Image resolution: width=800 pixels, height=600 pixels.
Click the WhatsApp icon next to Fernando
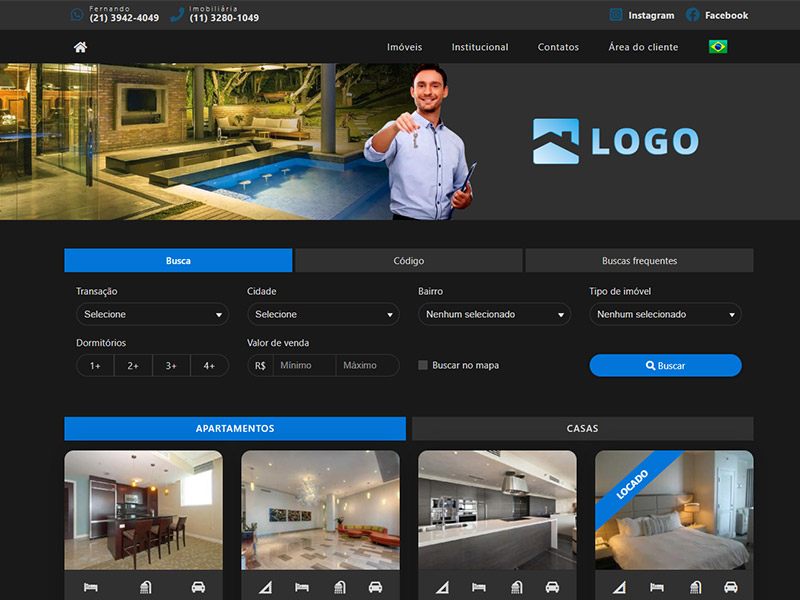coord(77,14)
